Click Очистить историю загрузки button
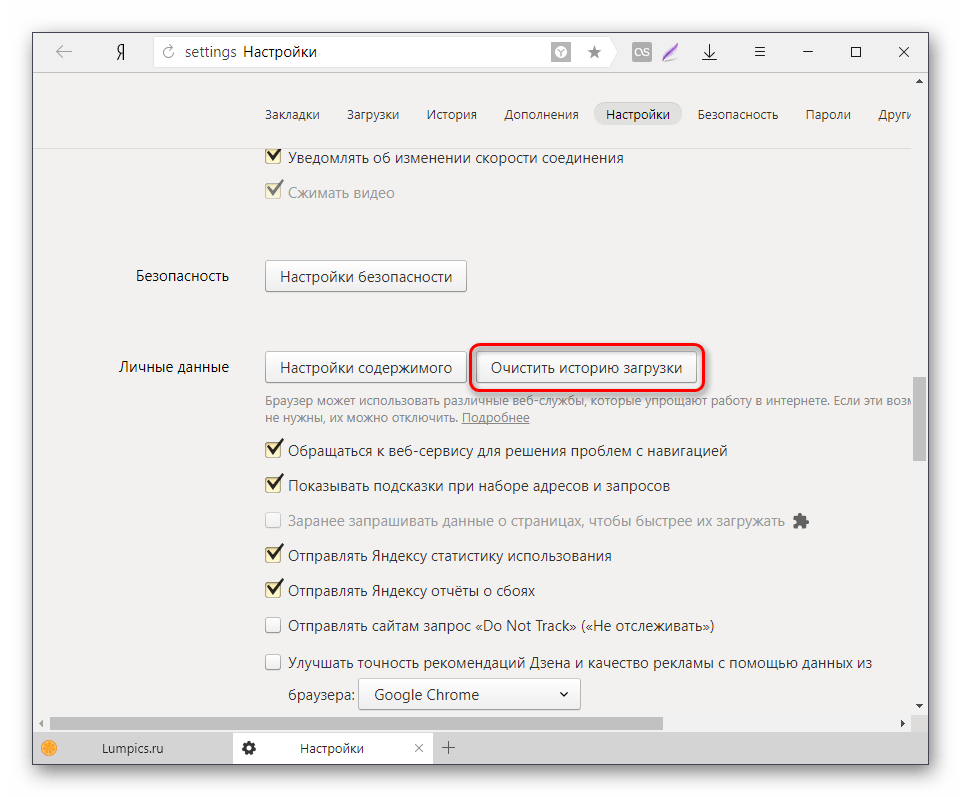Viewport: 961px width, 797px height. 587,367
